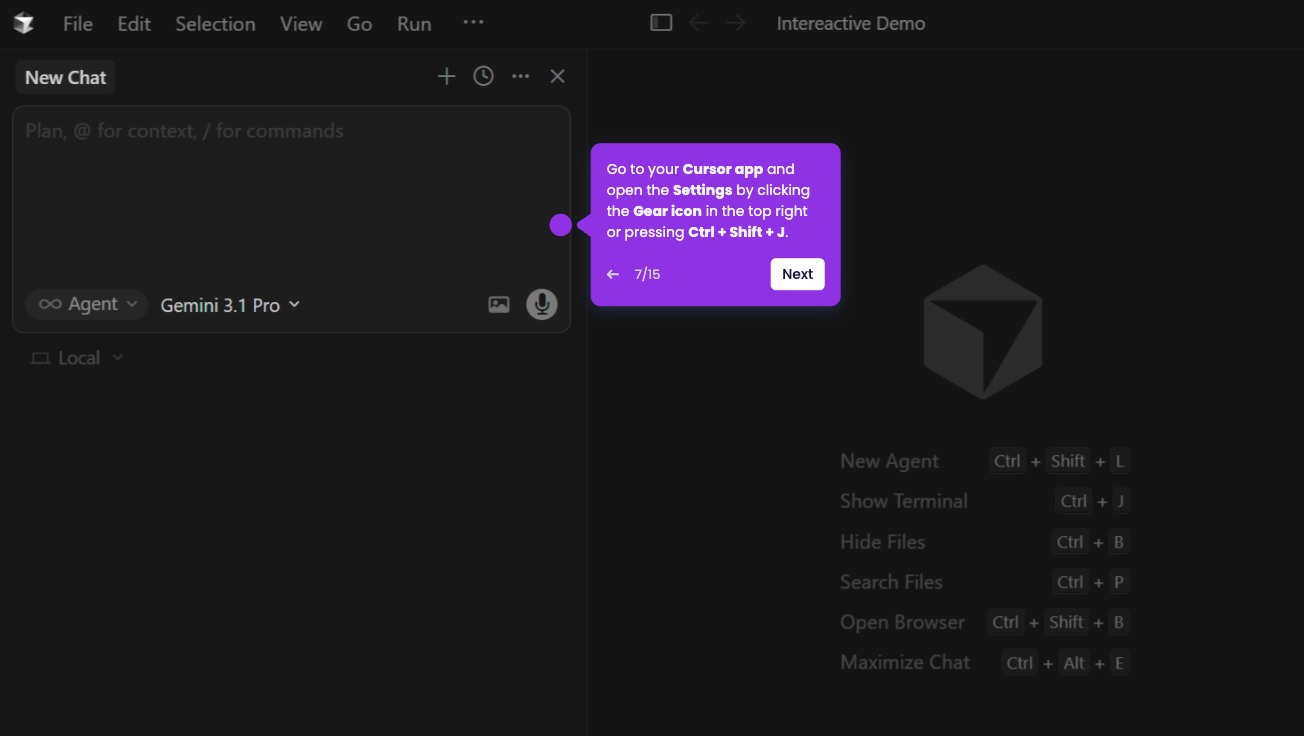Open the View menu

[301, 24]
